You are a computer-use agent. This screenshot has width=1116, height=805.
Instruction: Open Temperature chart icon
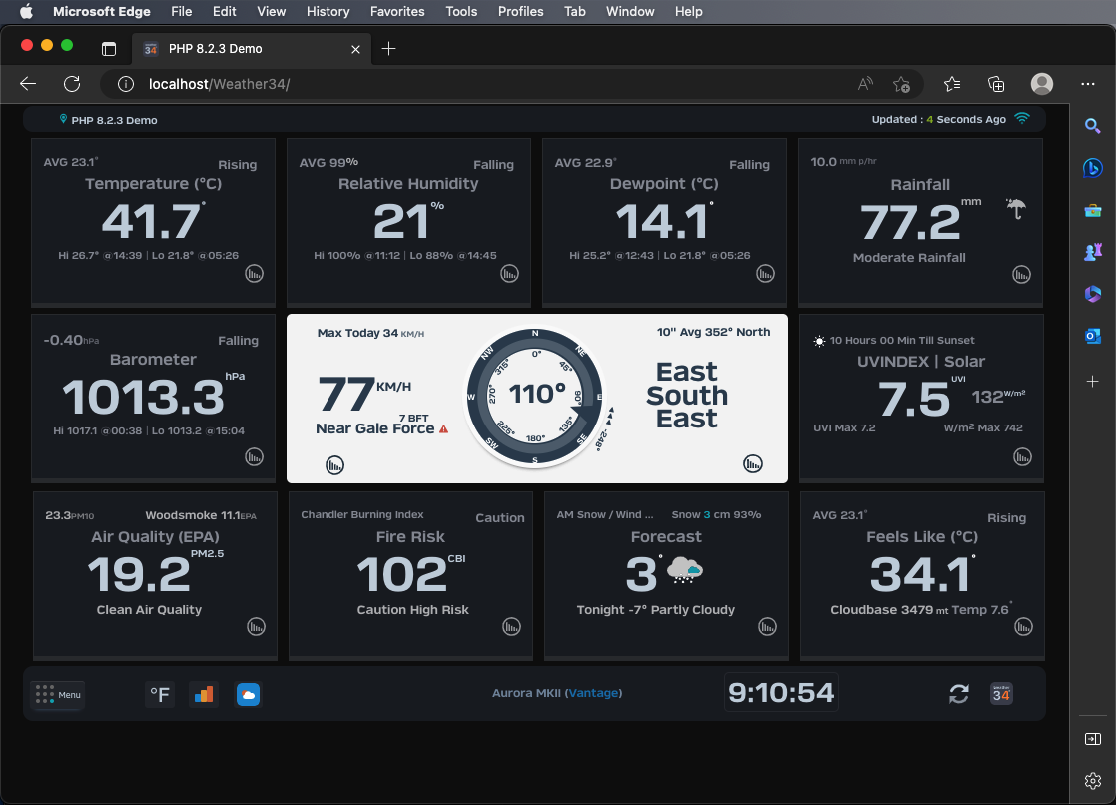point(254,273)
